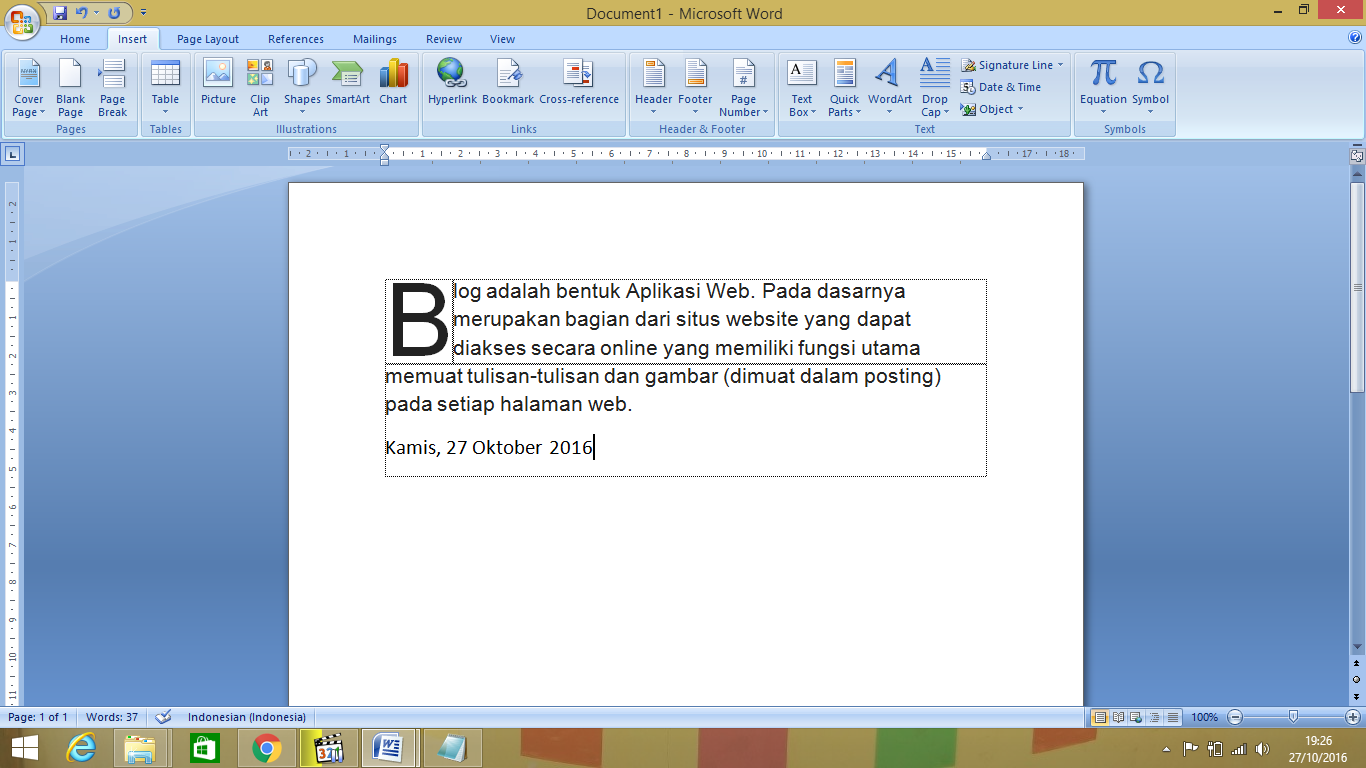Click the Windows Start button

[x=25, y=748]
